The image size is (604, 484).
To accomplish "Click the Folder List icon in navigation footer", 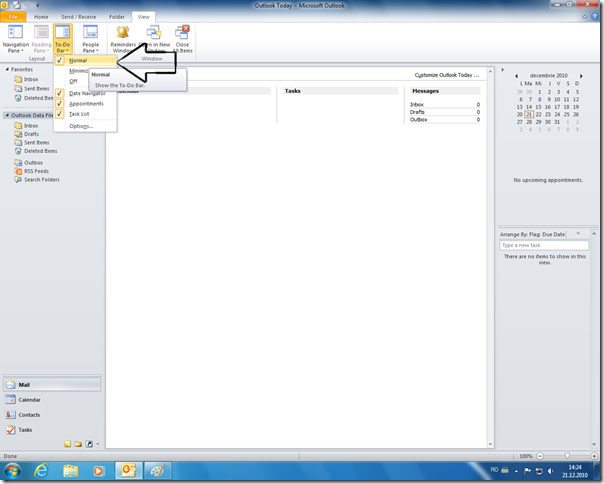I will (78, 444).
